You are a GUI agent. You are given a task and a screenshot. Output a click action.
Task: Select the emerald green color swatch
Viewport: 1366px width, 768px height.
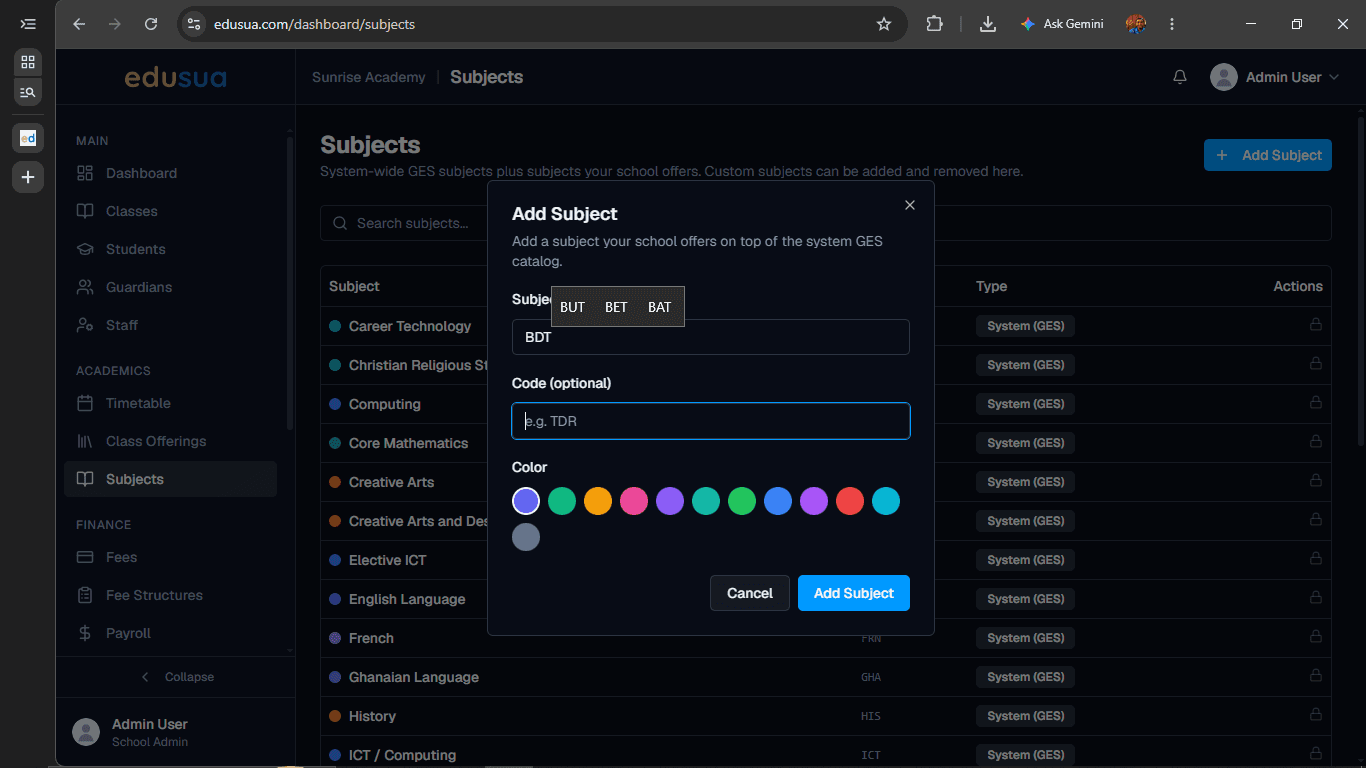(x=562, y=501)
